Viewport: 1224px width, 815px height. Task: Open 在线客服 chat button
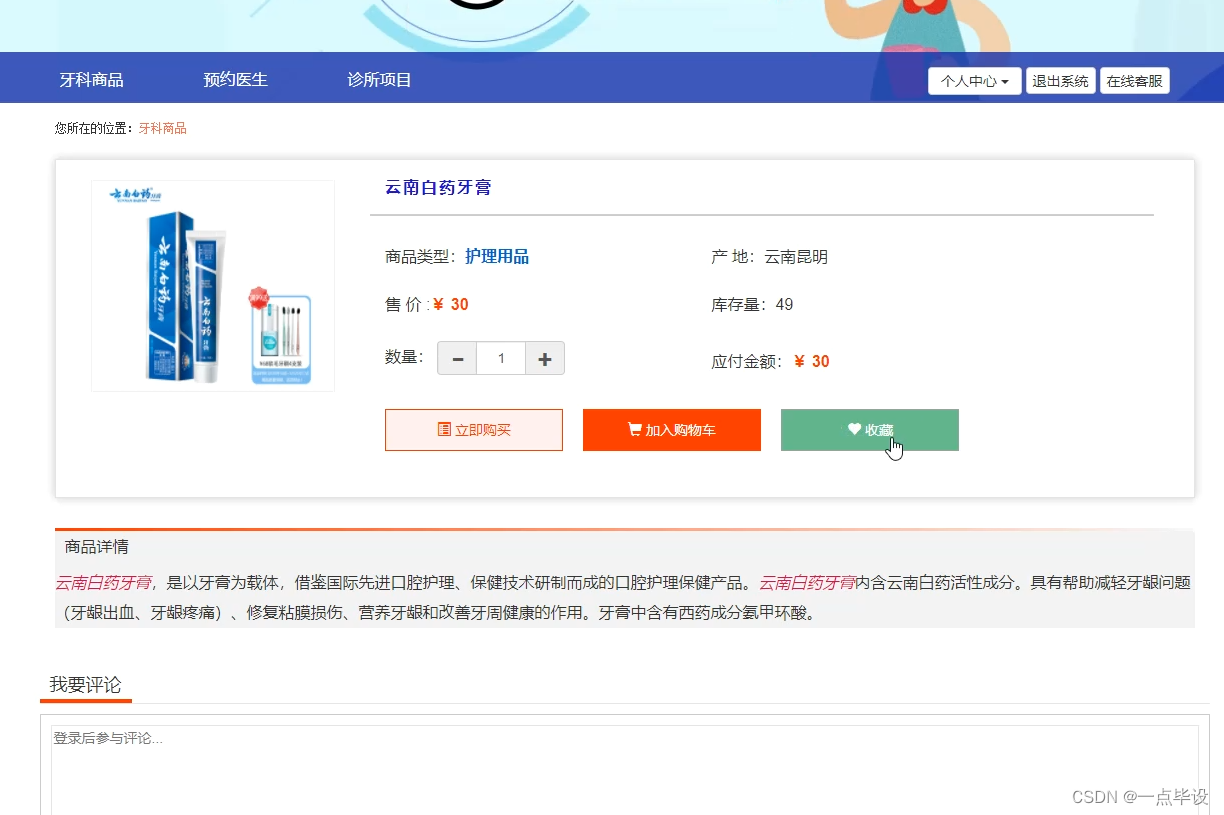[x=1134, y=81]
